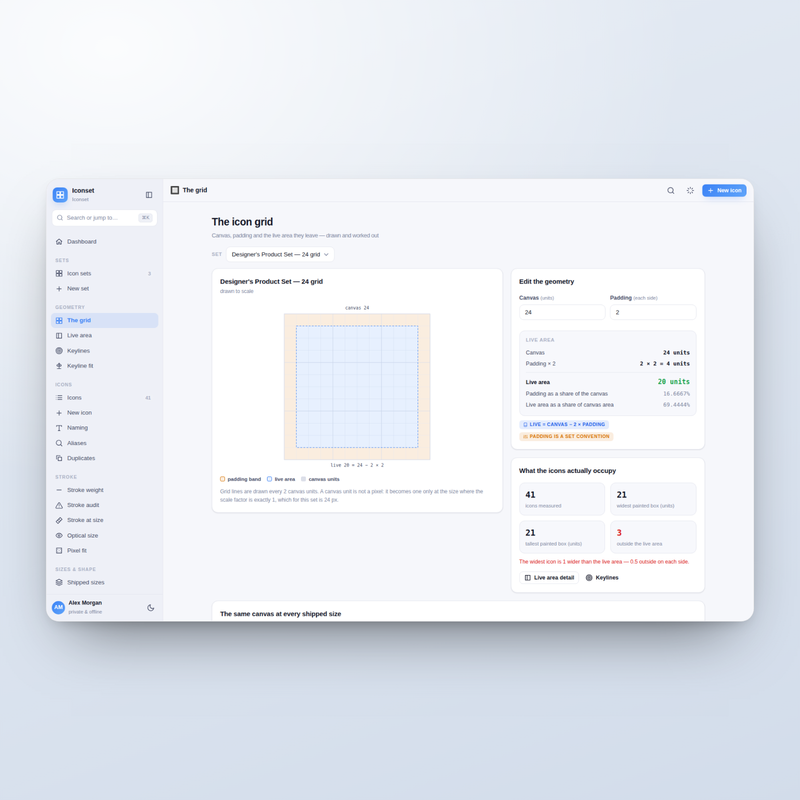Image resolution: width=800 pixels, height=800 pixels.
Task: Click the Duplicates copy icon
Action: [59, 458]
